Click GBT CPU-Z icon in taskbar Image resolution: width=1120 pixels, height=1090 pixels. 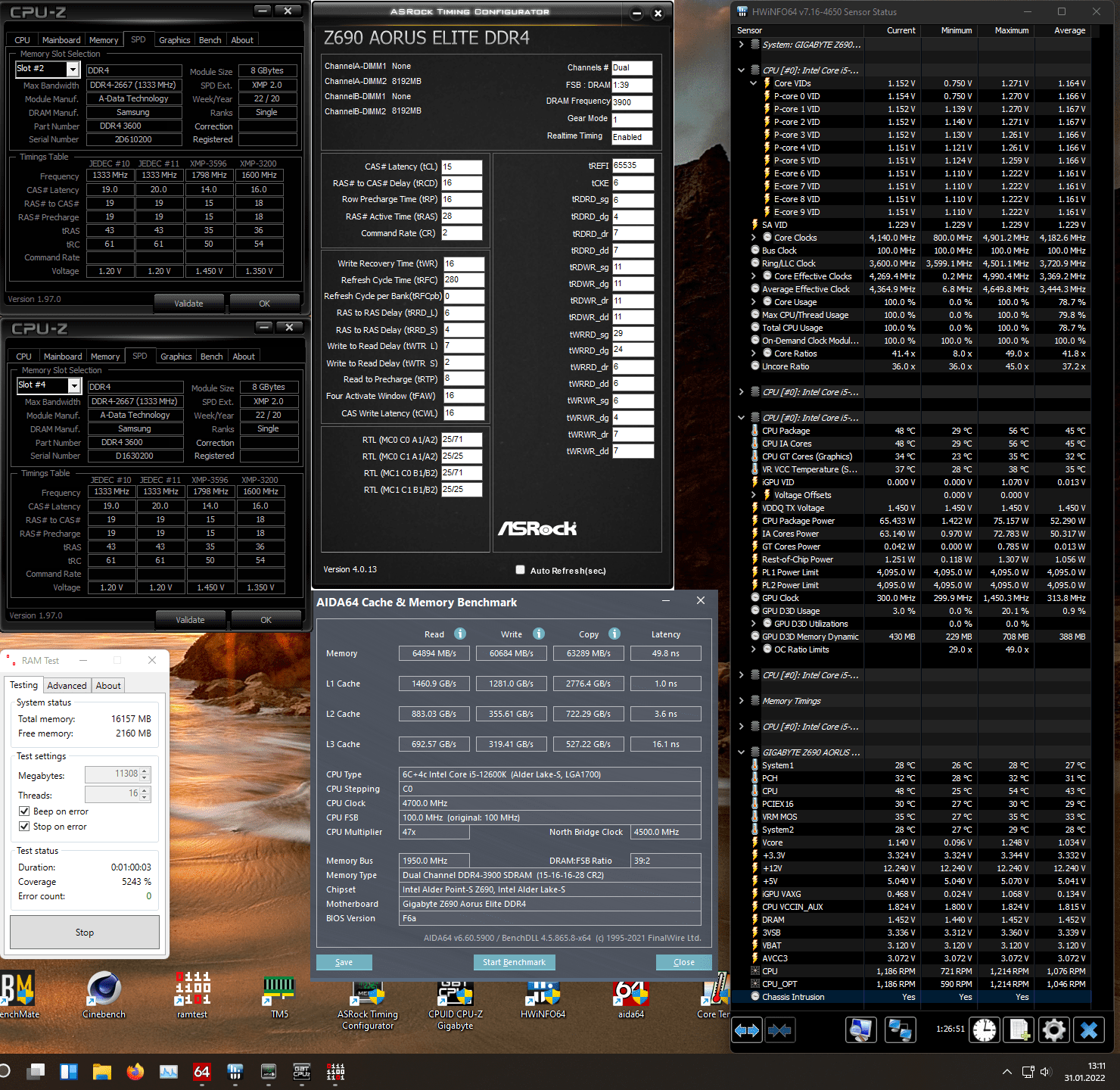click(302, 1072)
